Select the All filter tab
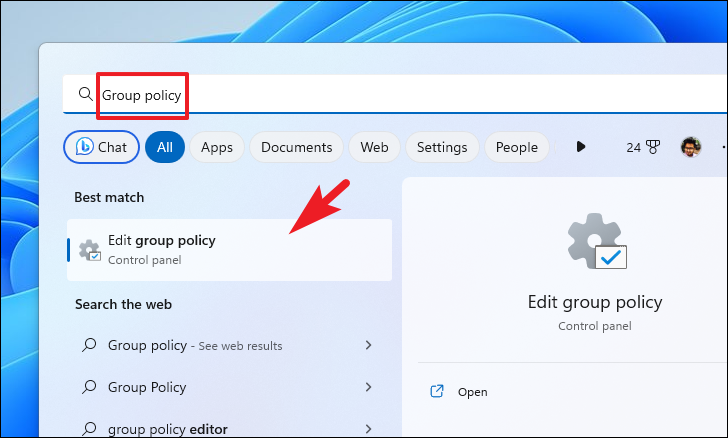This screenshot has width=728, height=438. click(x=165, y=147)
